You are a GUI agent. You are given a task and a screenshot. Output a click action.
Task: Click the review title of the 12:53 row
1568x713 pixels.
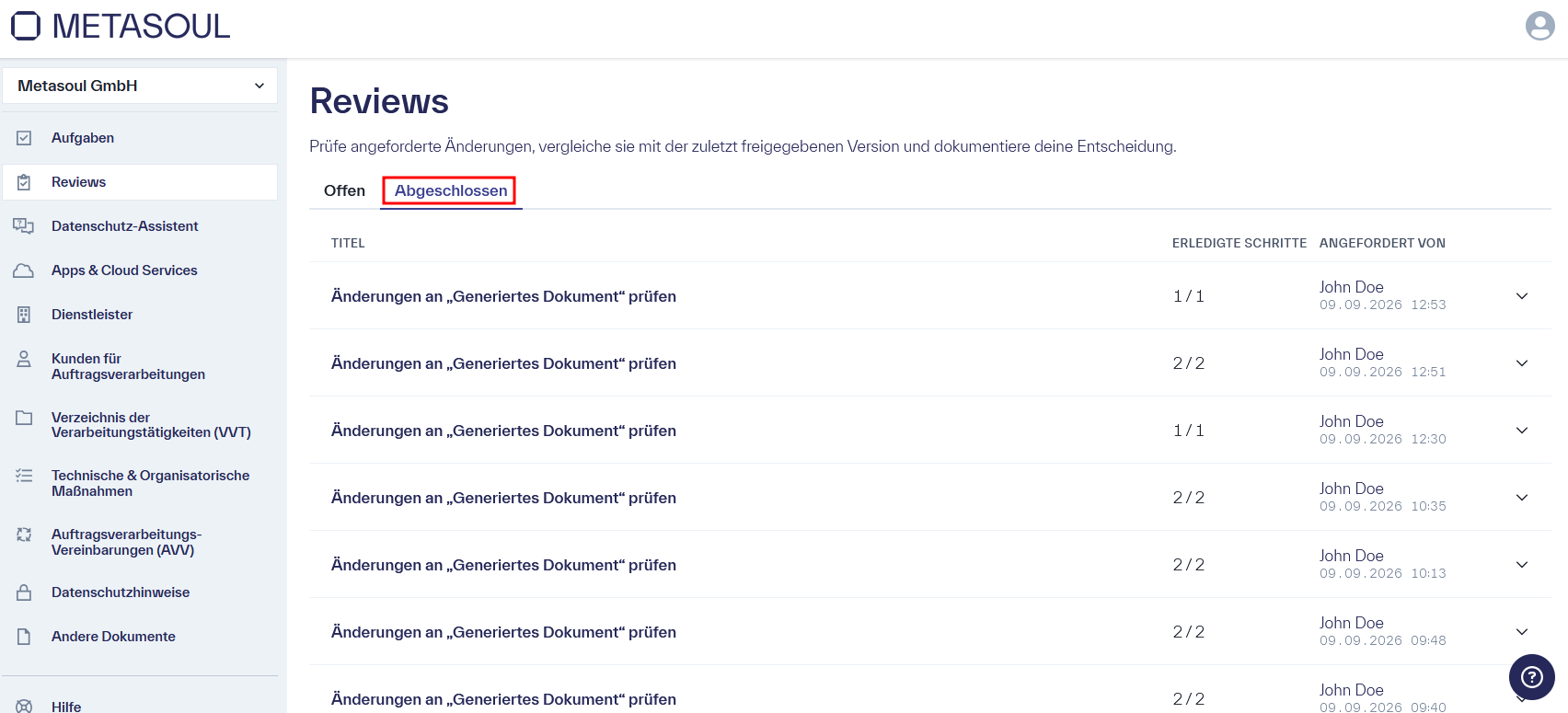pos(503,296)
